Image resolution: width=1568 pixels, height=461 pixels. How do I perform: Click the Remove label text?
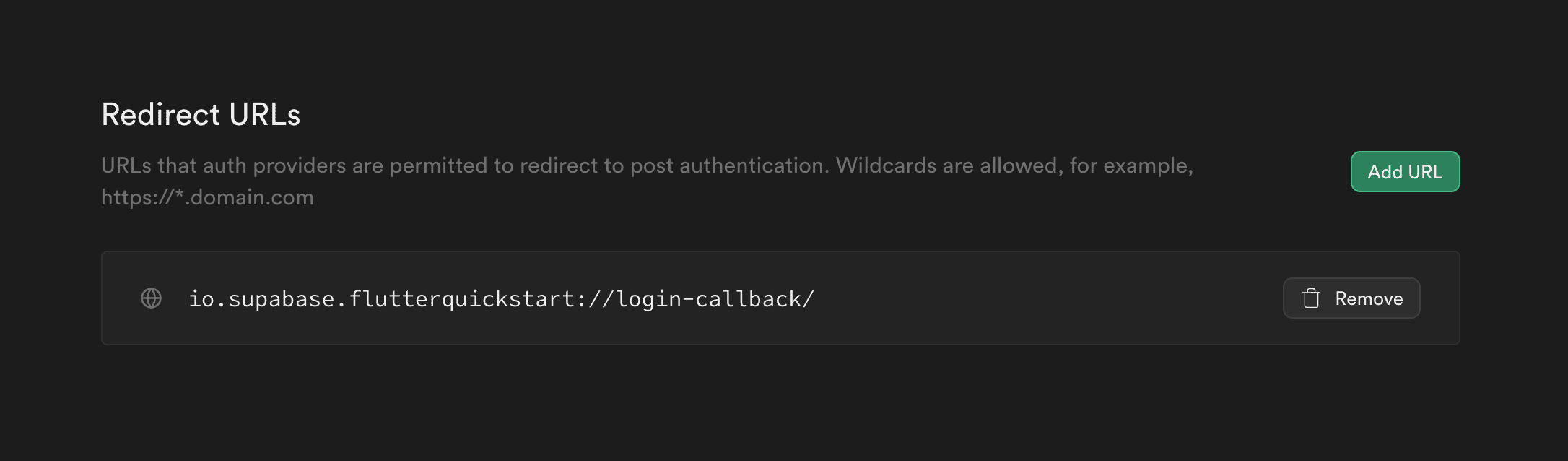1369,298
